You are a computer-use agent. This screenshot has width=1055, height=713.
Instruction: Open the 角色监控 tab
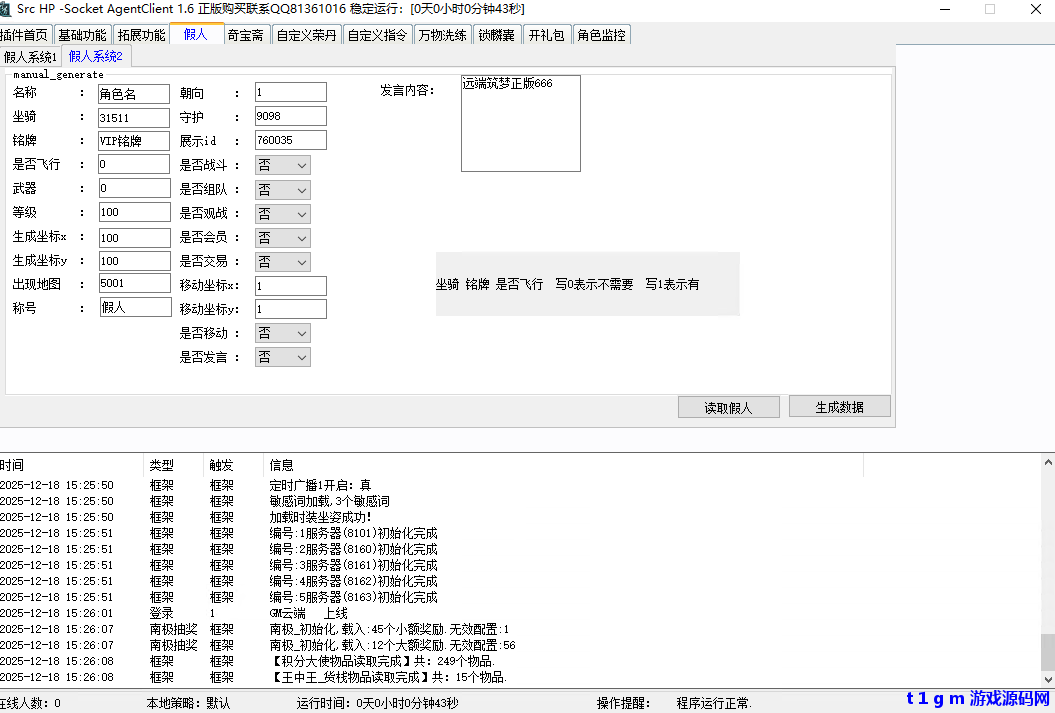tap(601, 33)
